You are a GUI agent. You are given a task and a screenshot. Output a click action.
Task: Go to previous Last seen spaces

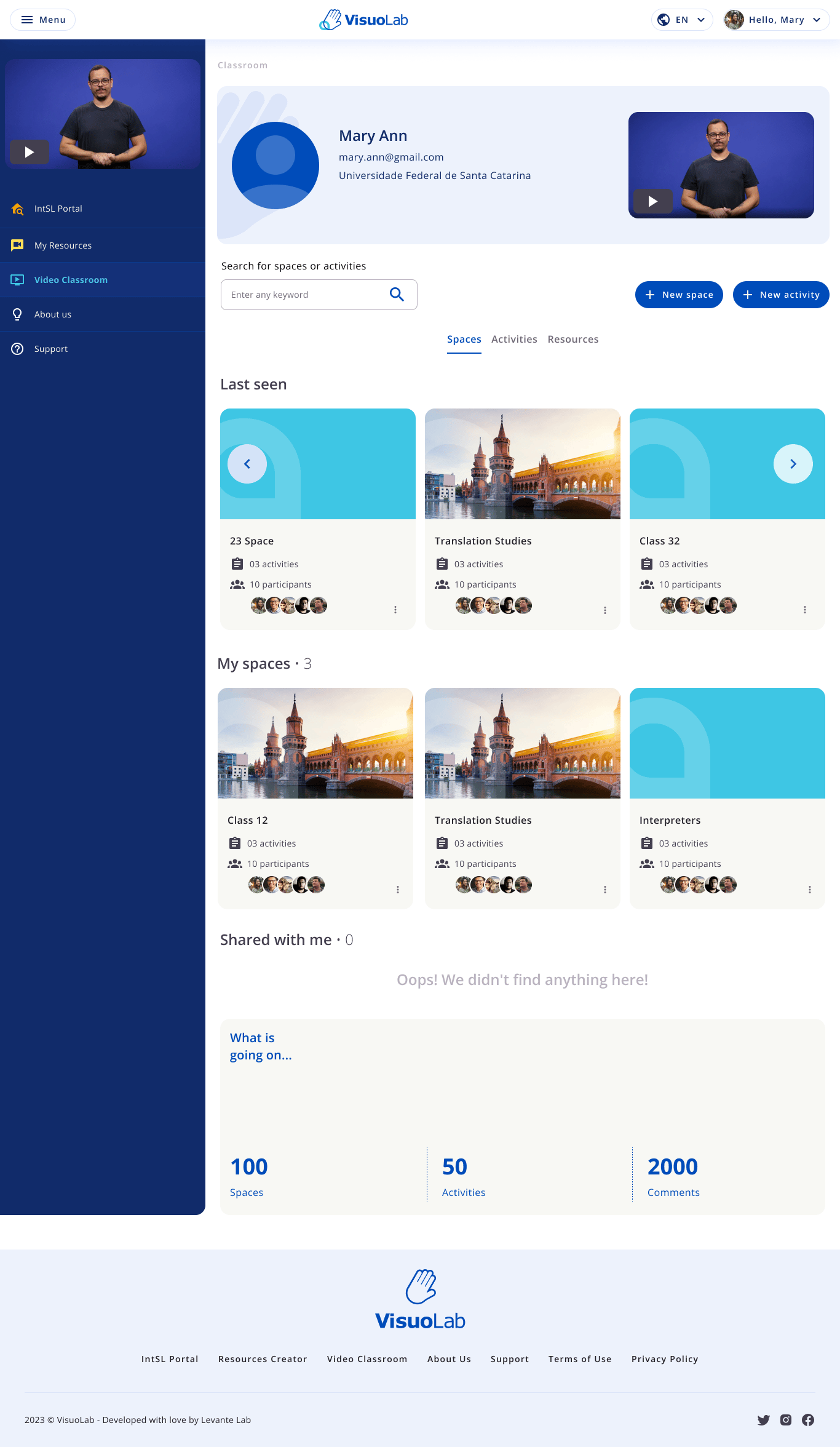click(x=247, y=464)
